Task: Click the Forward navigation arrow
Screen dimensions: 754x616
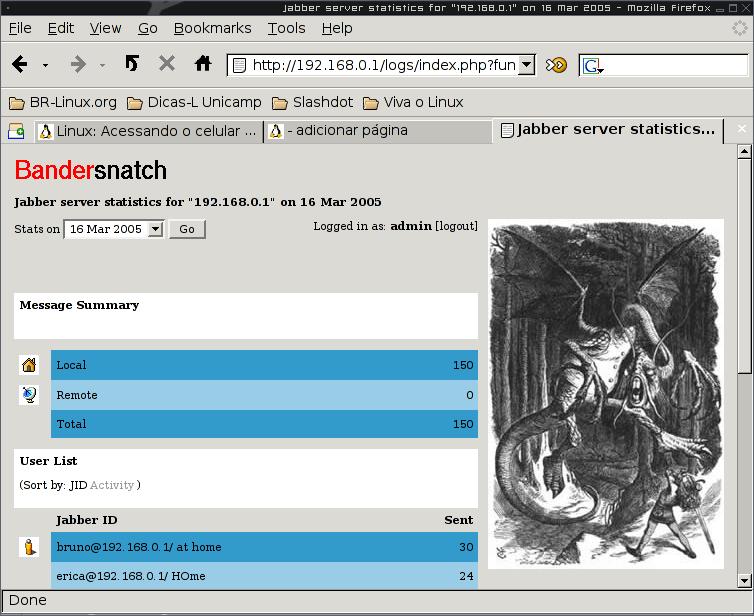Action: click(78, 64)
